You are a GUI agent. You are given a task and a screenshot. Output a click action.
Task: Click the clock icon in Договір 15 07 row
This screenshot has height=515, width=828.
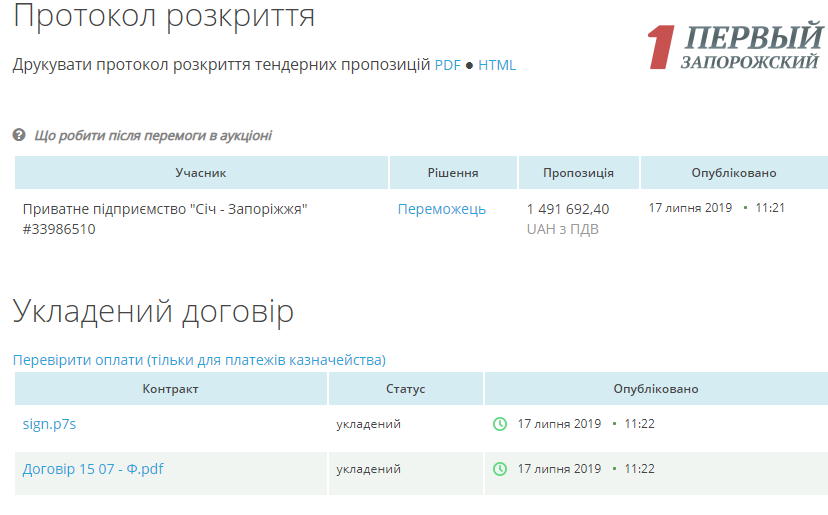[500, 469]
